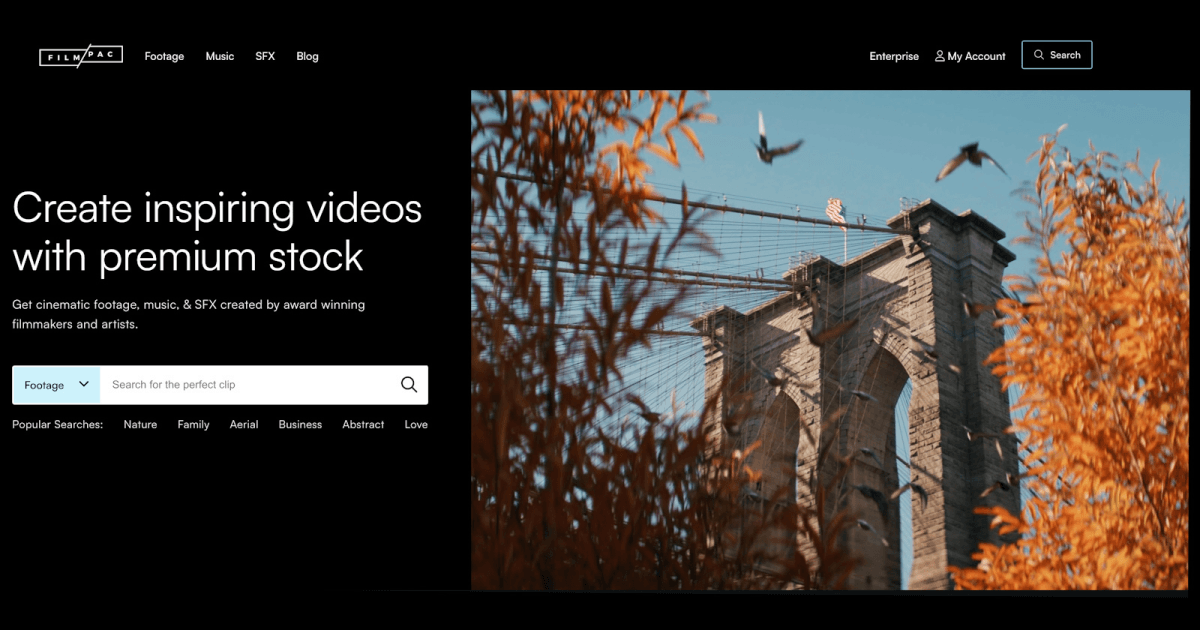Viewport: 1200px width, 630px height.
Task: Open the Music menu item
Action: pos(220,56)
